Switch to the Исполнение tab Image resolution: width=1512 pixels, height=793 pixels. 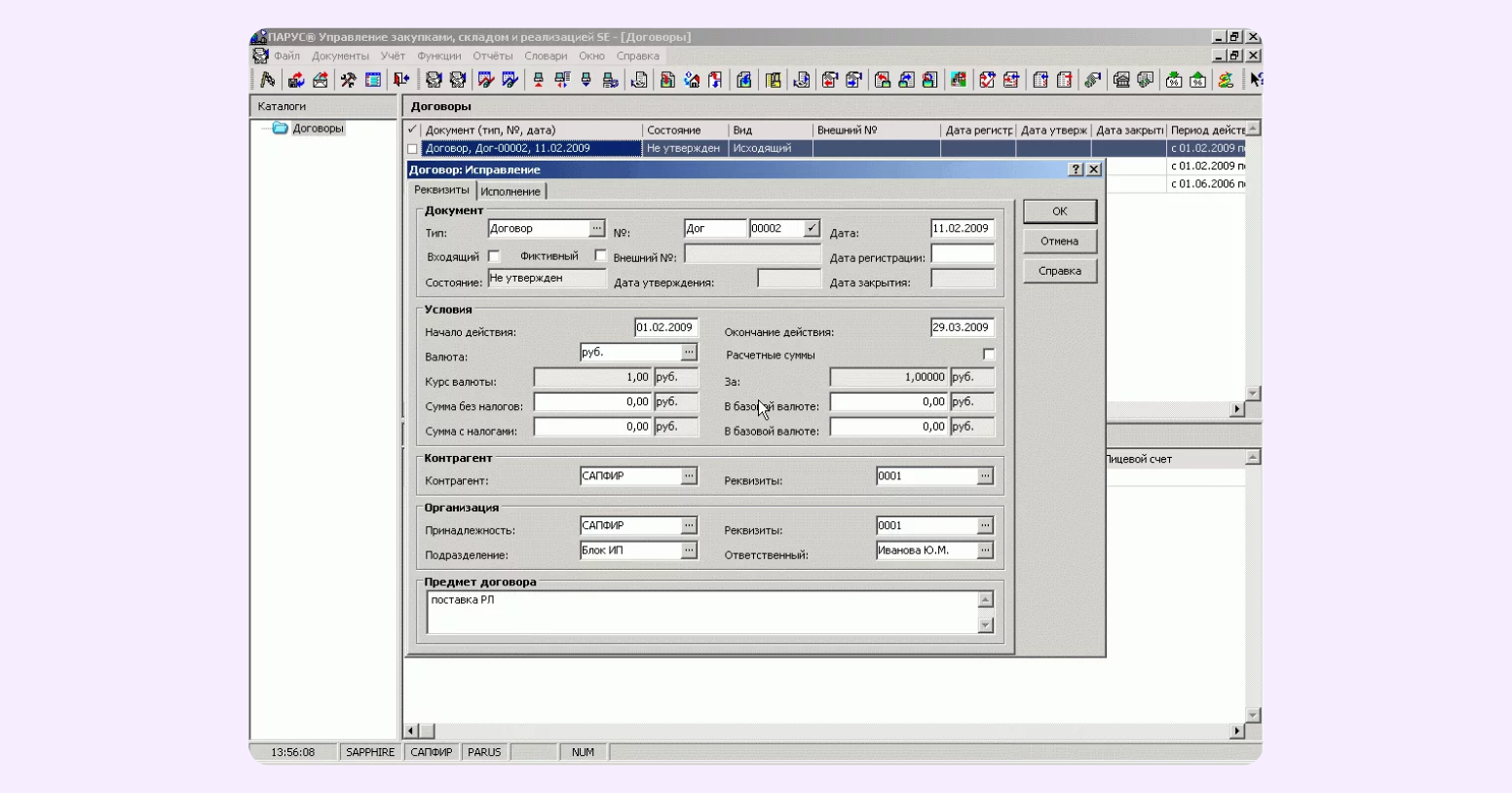(x=510, y=192)
